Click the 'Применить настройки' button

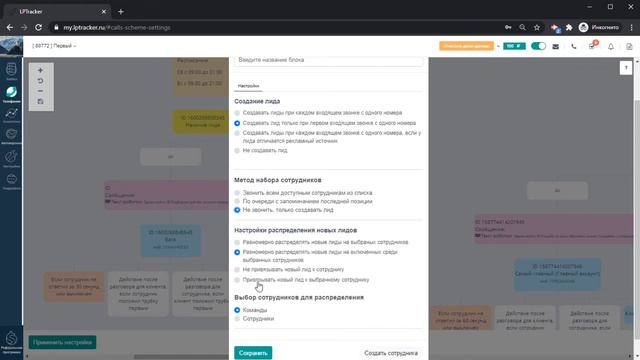tap(62, 342)
